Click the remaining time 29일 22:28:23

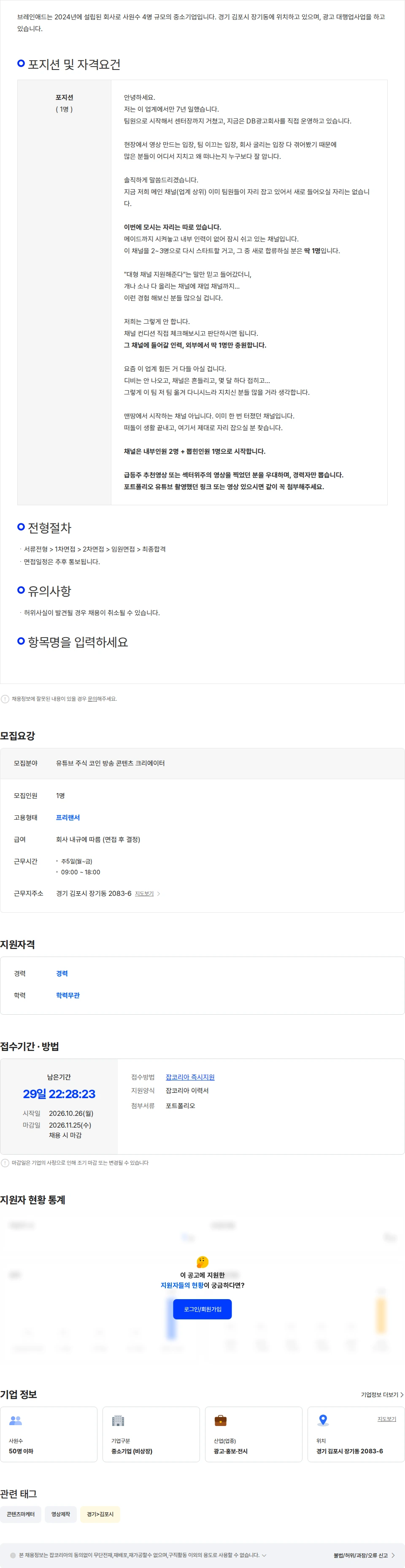point(59,1094)
